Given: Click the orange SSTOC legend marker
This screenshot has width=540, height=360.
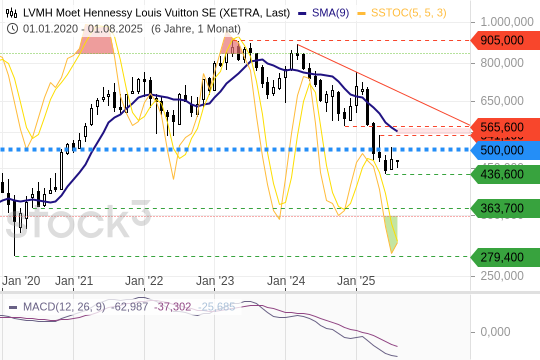Looking at the screenshot, I should [361, 13].
